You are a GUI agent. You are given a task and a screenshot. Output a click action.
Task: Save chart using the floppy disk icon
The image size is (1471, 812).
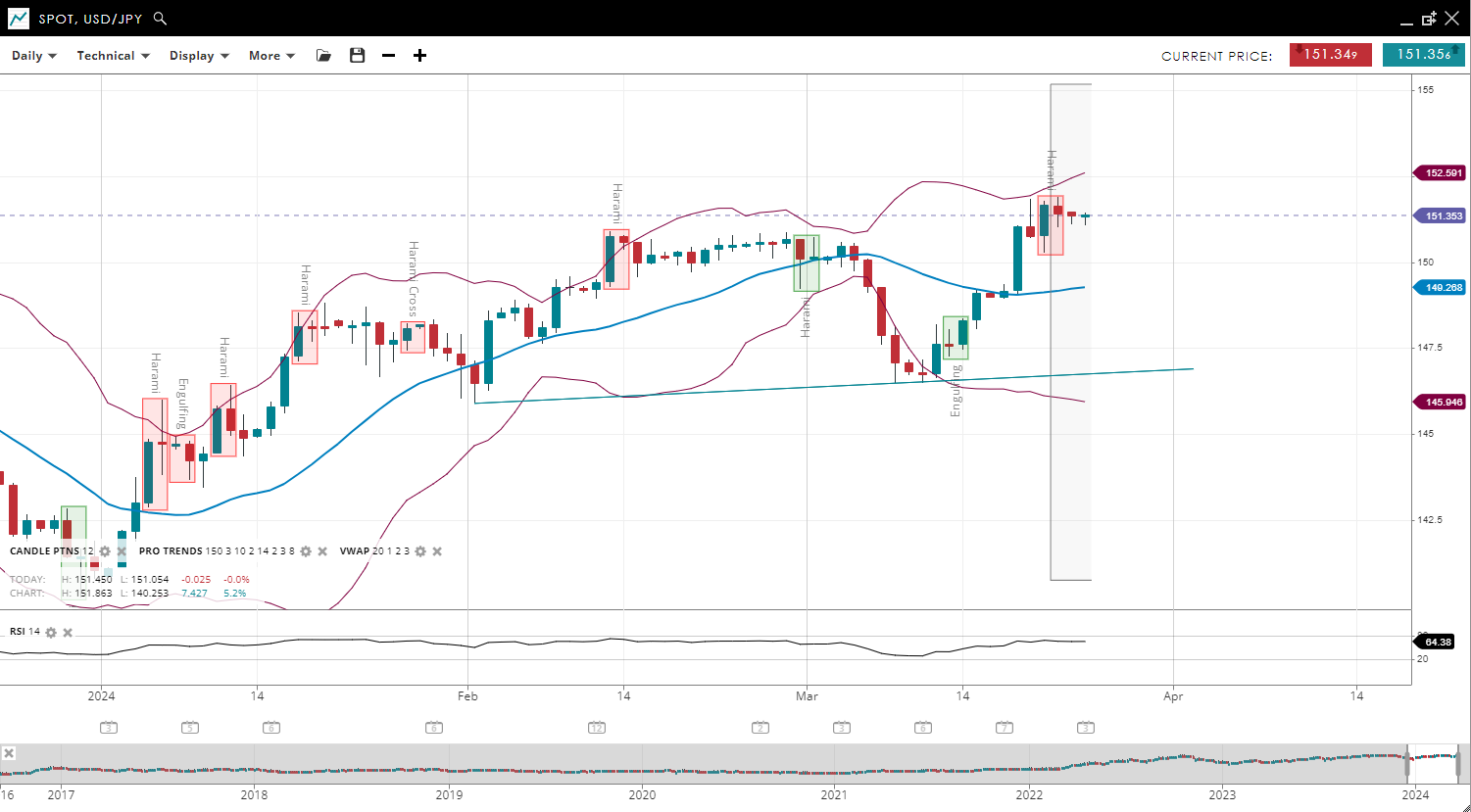(x=357, y=56)
